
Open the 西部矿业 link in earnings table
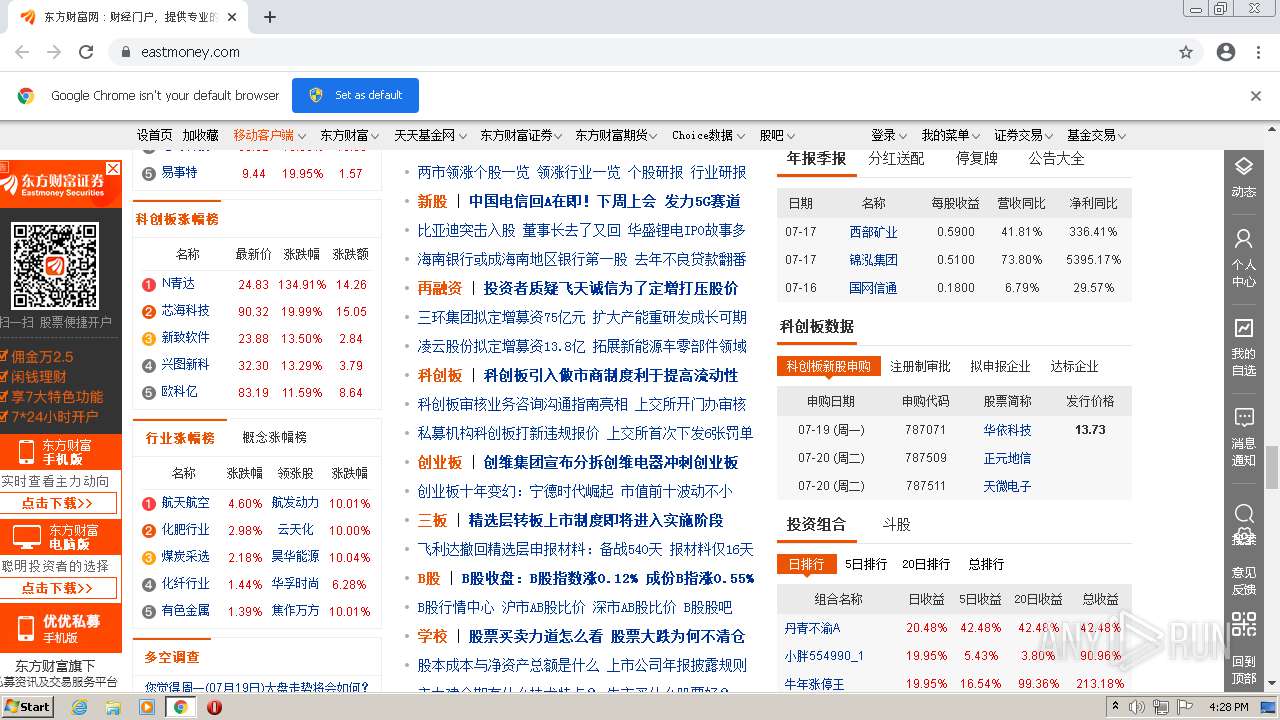(x=874, y=232)
